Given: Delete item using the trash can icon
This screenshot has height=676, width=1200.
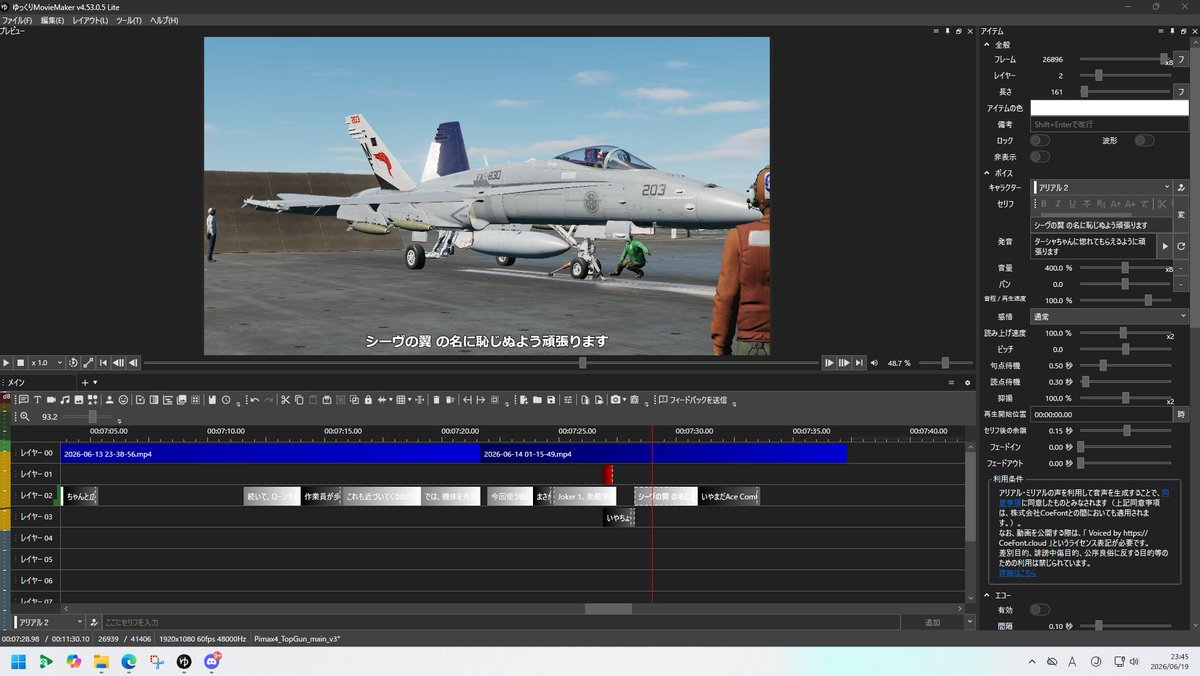Looking at the screenshot, I should [437, 400].
